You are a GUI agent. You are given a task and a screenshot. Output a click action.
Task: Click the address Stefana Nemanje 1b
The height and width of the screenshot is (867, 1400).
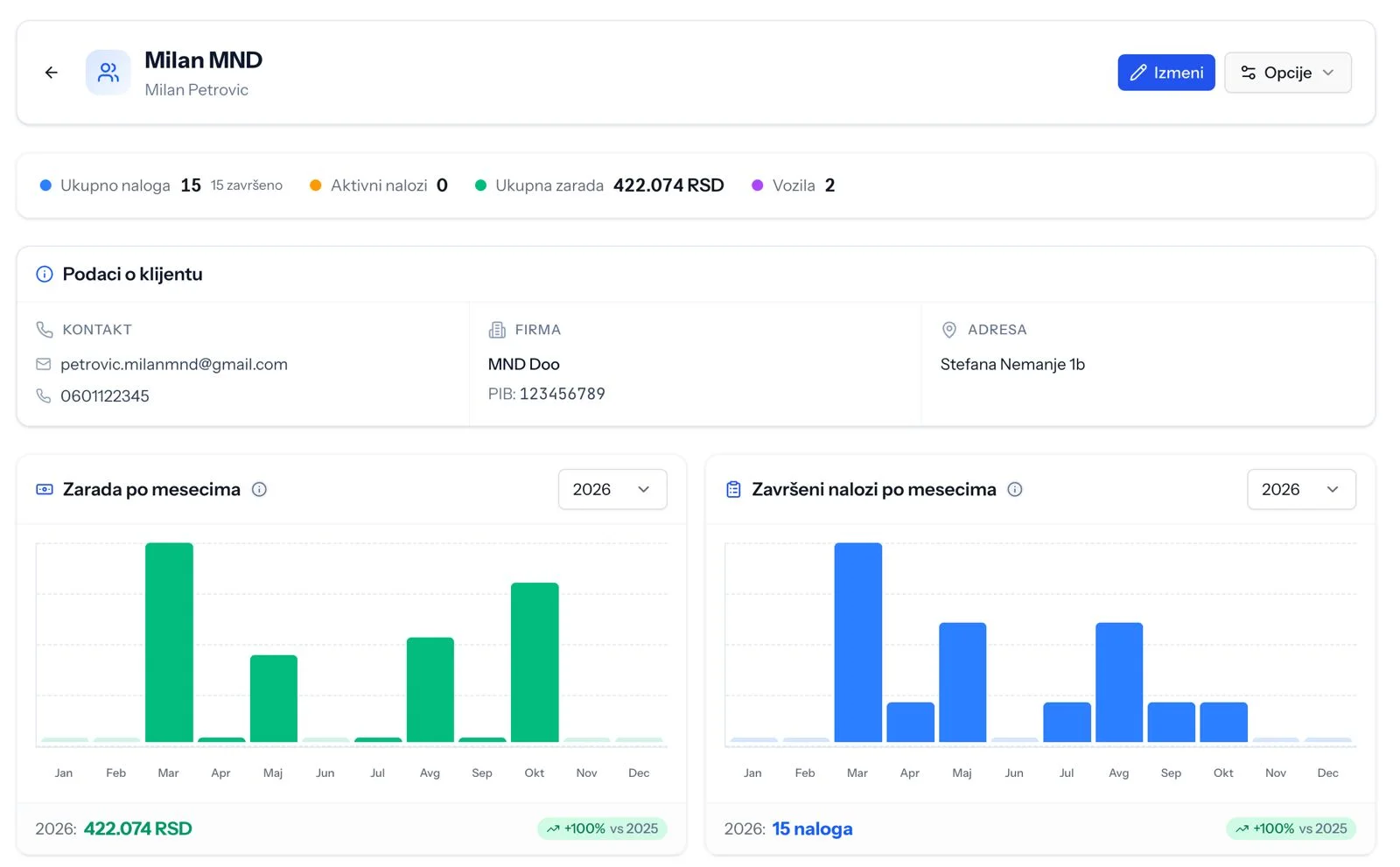pos(1012,364)
